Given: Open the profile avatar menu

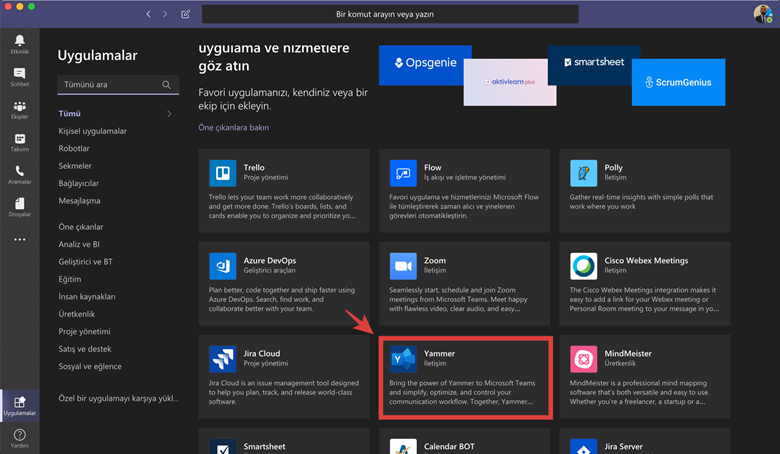Looking at the screenshot, I should click(x=763, y=14).
